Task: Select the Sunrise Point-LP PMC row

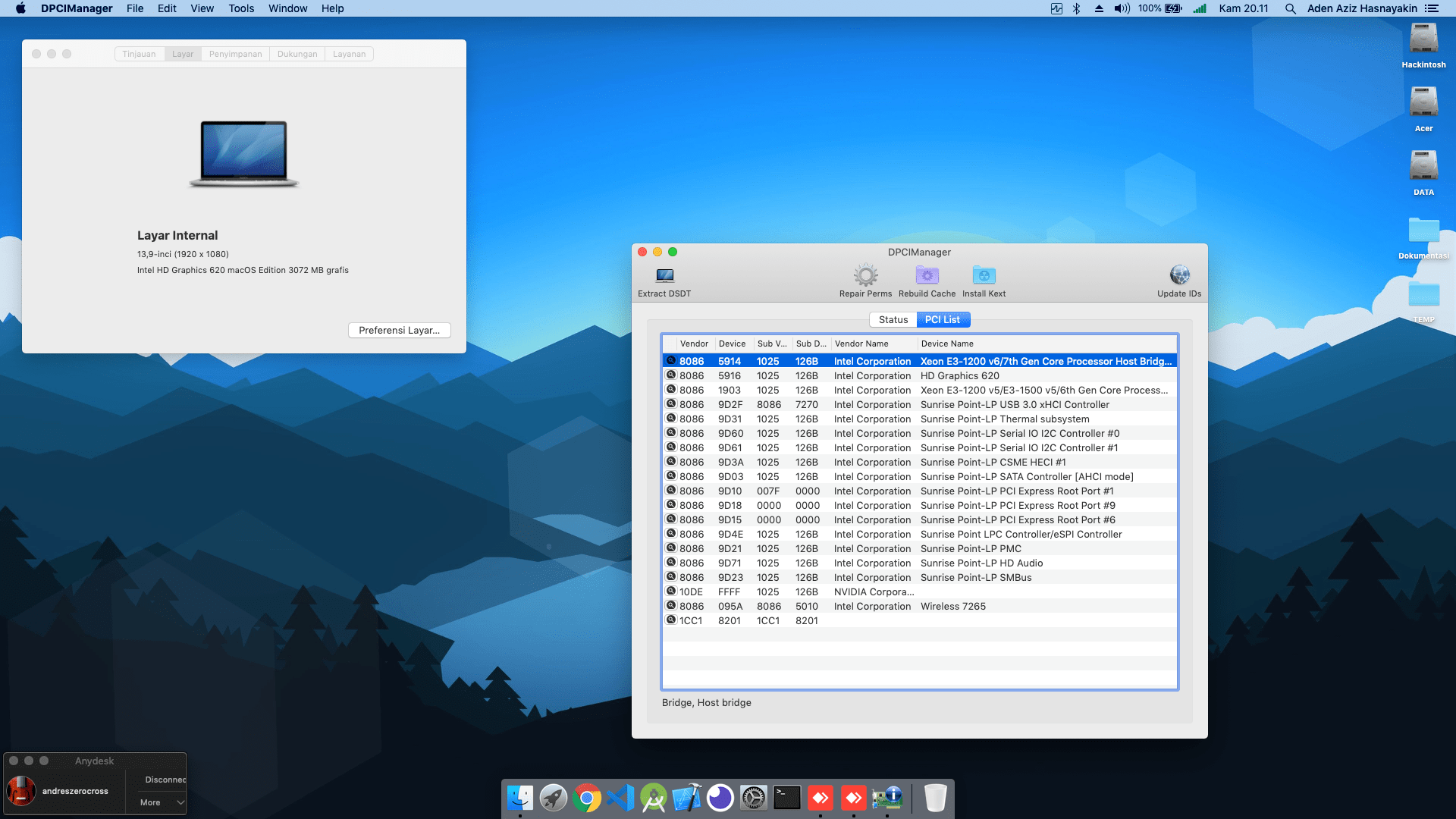Action: point(920,548)
